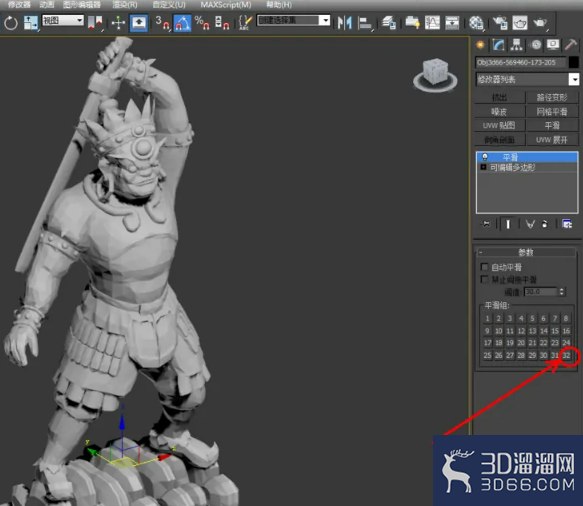Select the Rotate tool in toolbar
The image size is (583, 506).
coord(10,23)
